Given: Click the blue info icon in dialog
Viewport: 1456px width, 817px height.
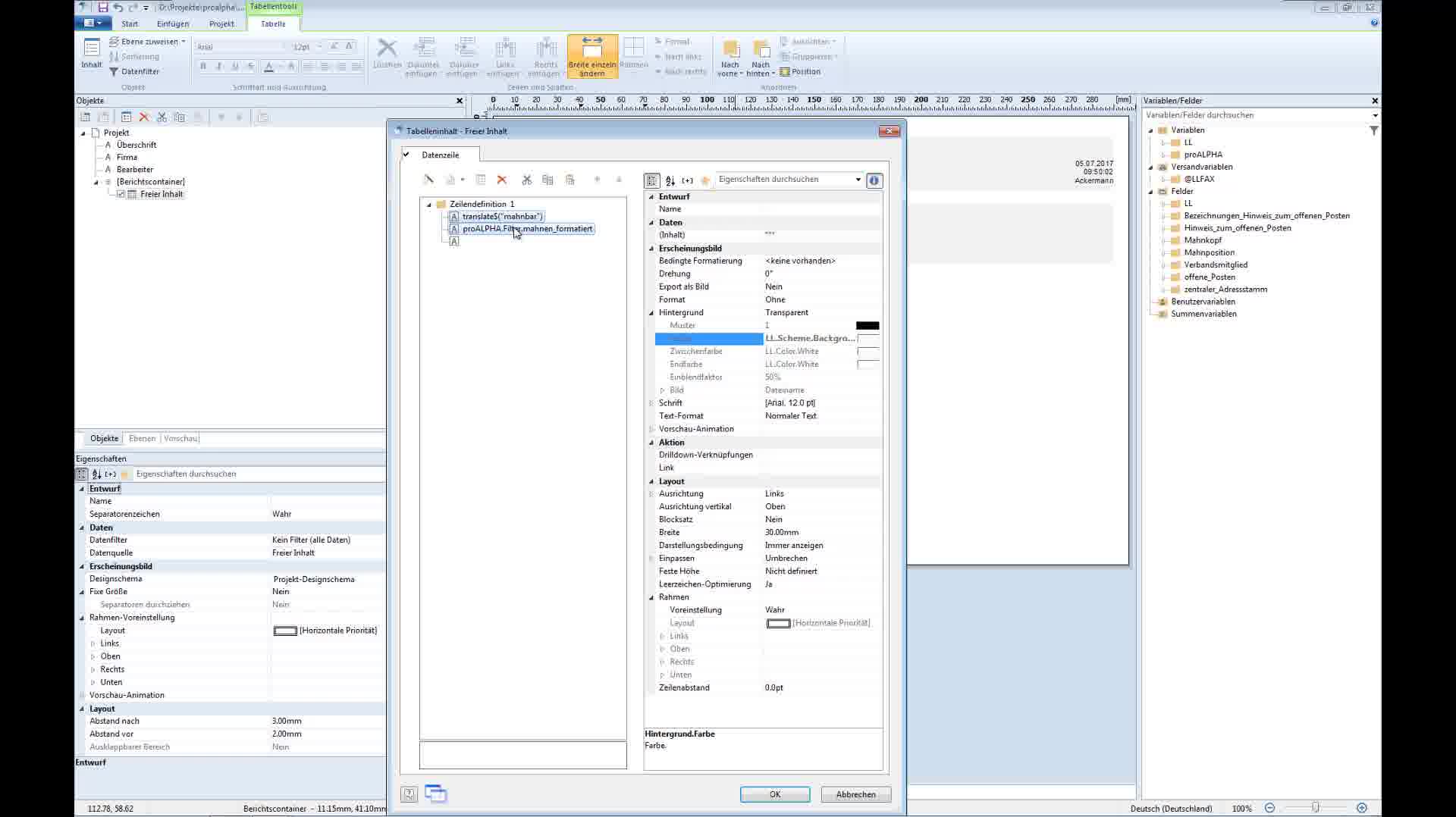Looking at the screenshot, I should (874, 180).
